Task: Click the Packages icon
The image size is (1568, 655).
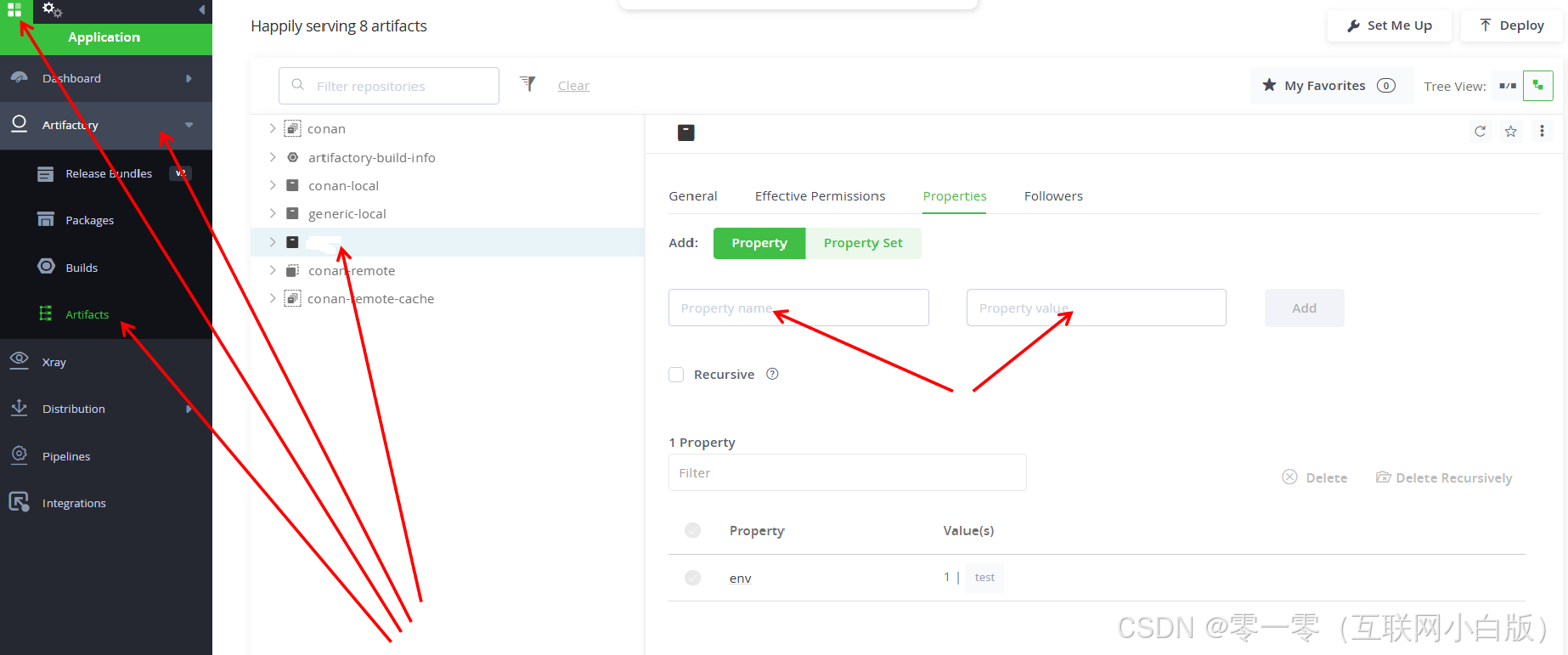Action: (46, 219)
